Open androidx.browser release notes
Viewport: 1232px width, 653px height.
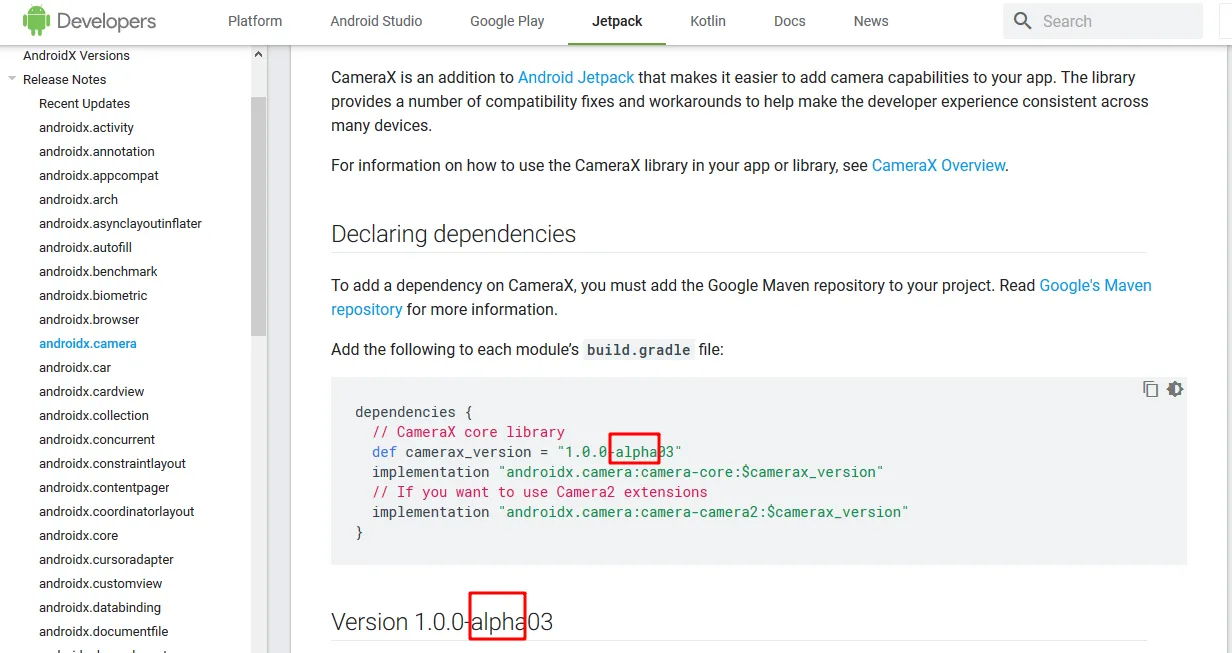(x=89, y=319)
